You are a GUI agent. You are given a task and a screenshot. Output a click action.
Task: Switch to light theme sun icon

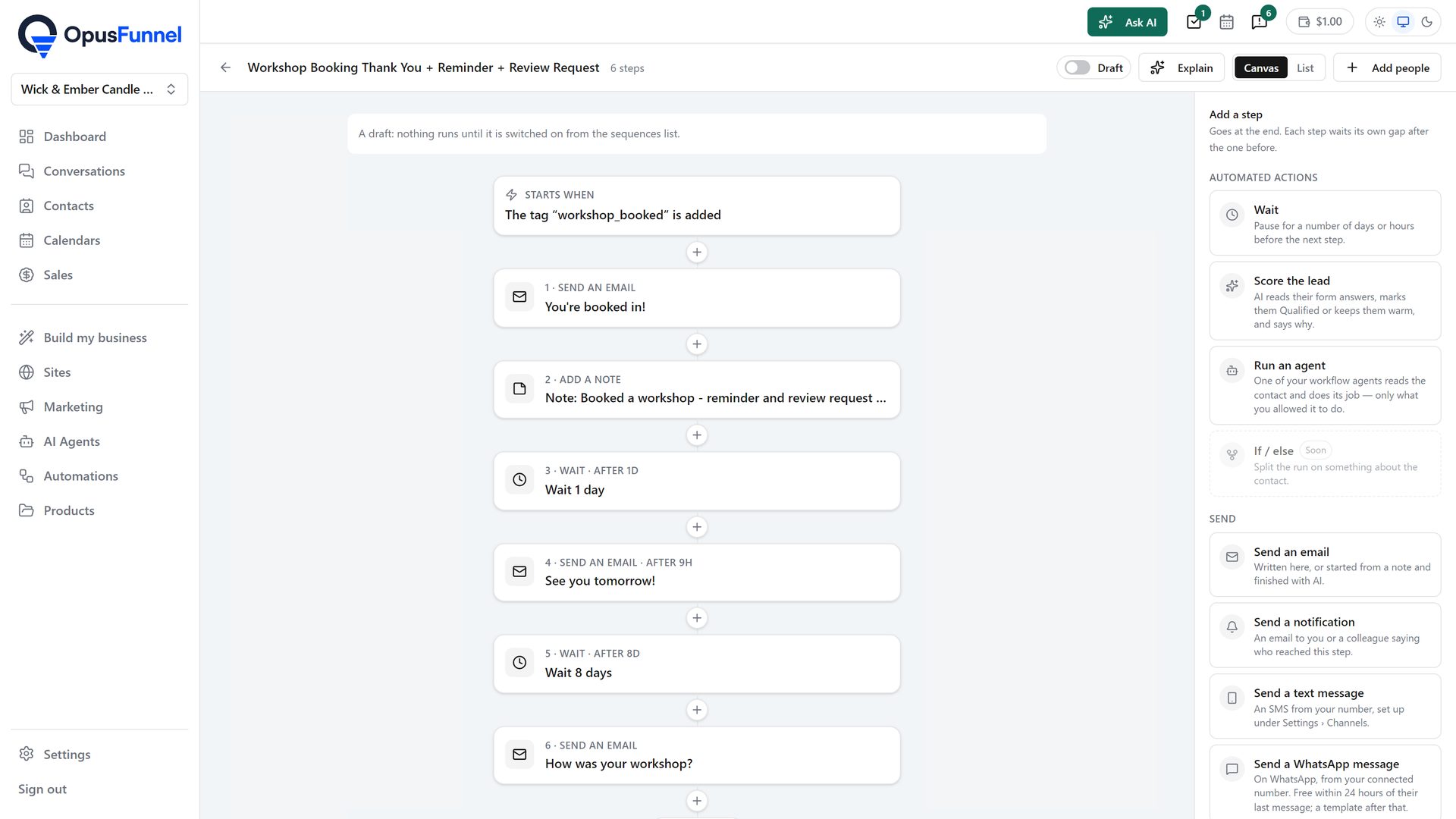pos(1379,22)
